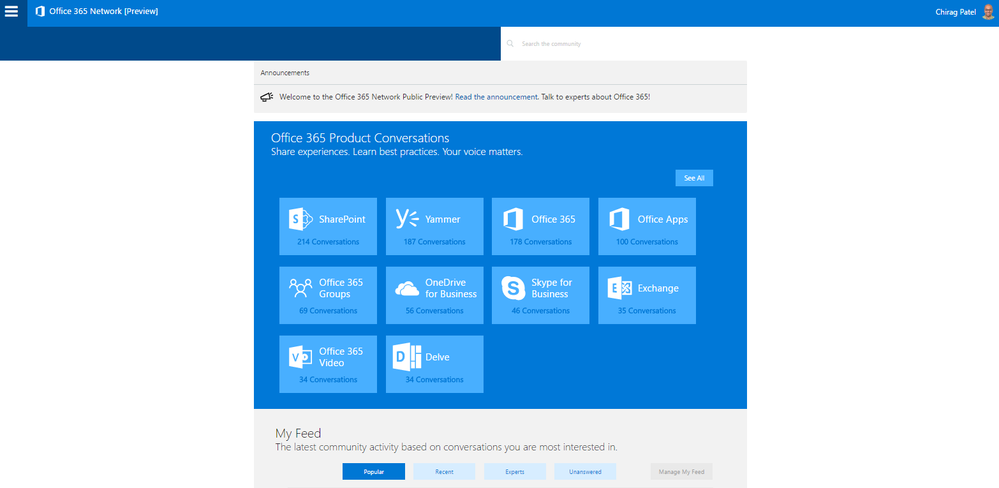Open the Read the announcement link
Image resolution: width=999 pixels, height=488 pixels.
click(x=496, y=97)
